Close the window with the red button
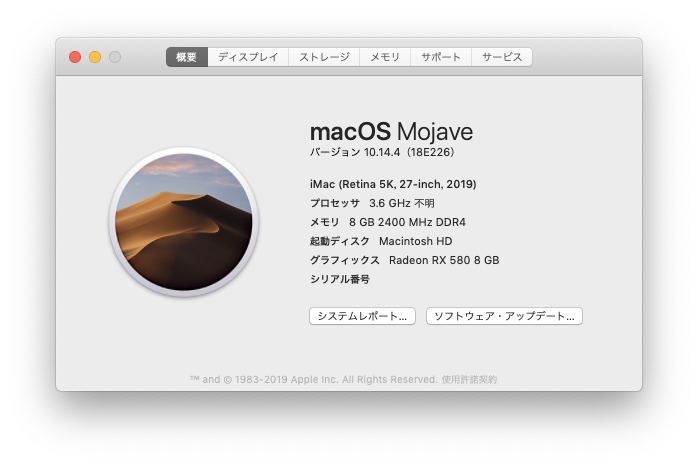The image size is (698, 465). [75, 57]
